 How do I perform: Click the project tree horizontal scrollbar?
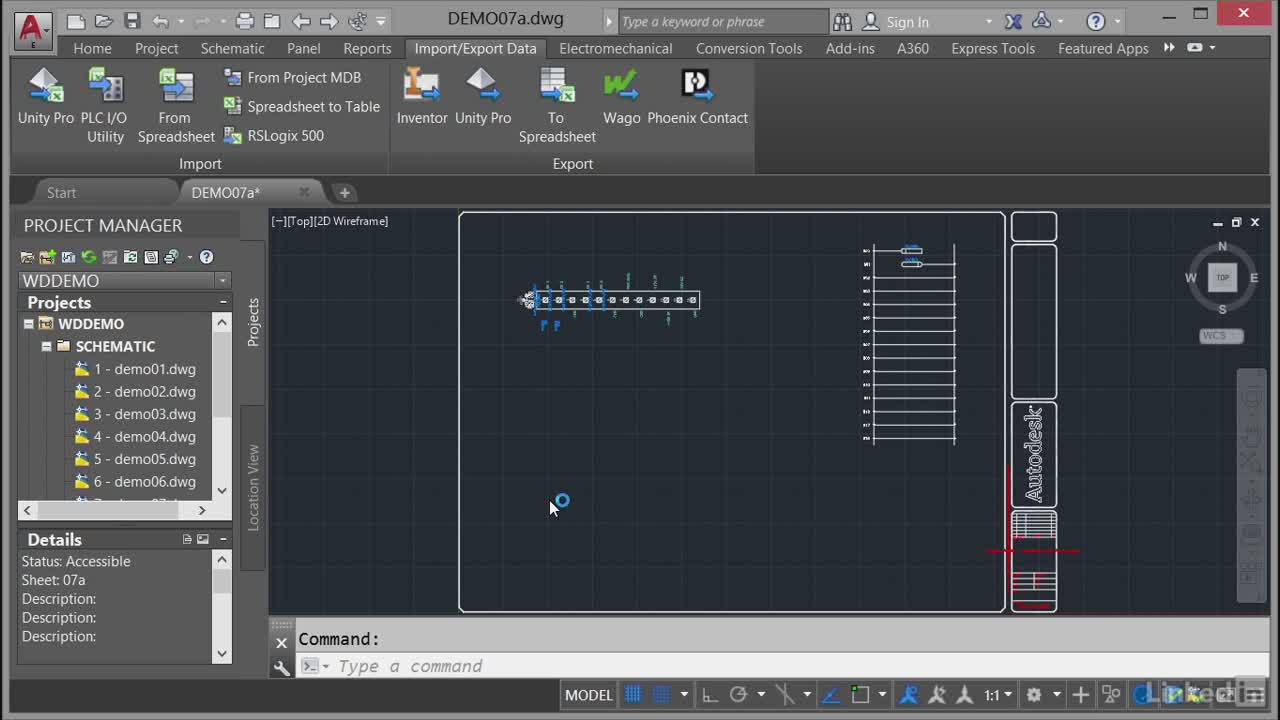tap(114, 510)
